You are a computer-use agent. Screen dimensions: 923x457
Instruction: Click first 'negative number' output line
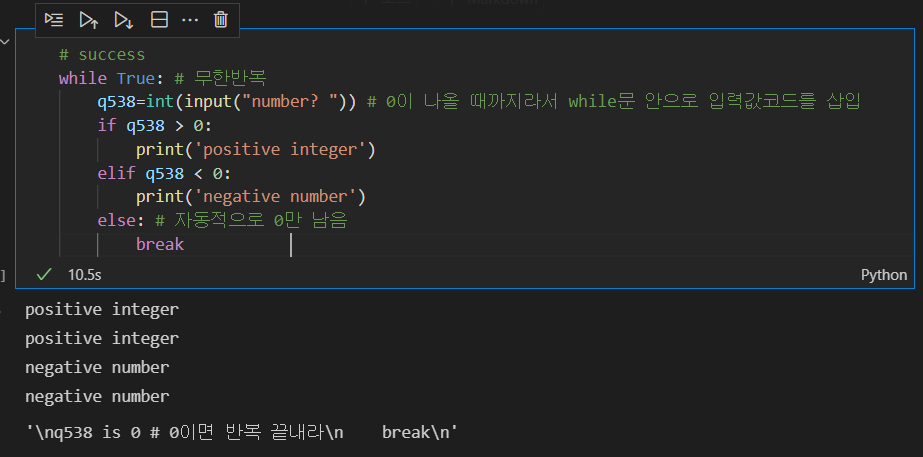click(97, 367)
